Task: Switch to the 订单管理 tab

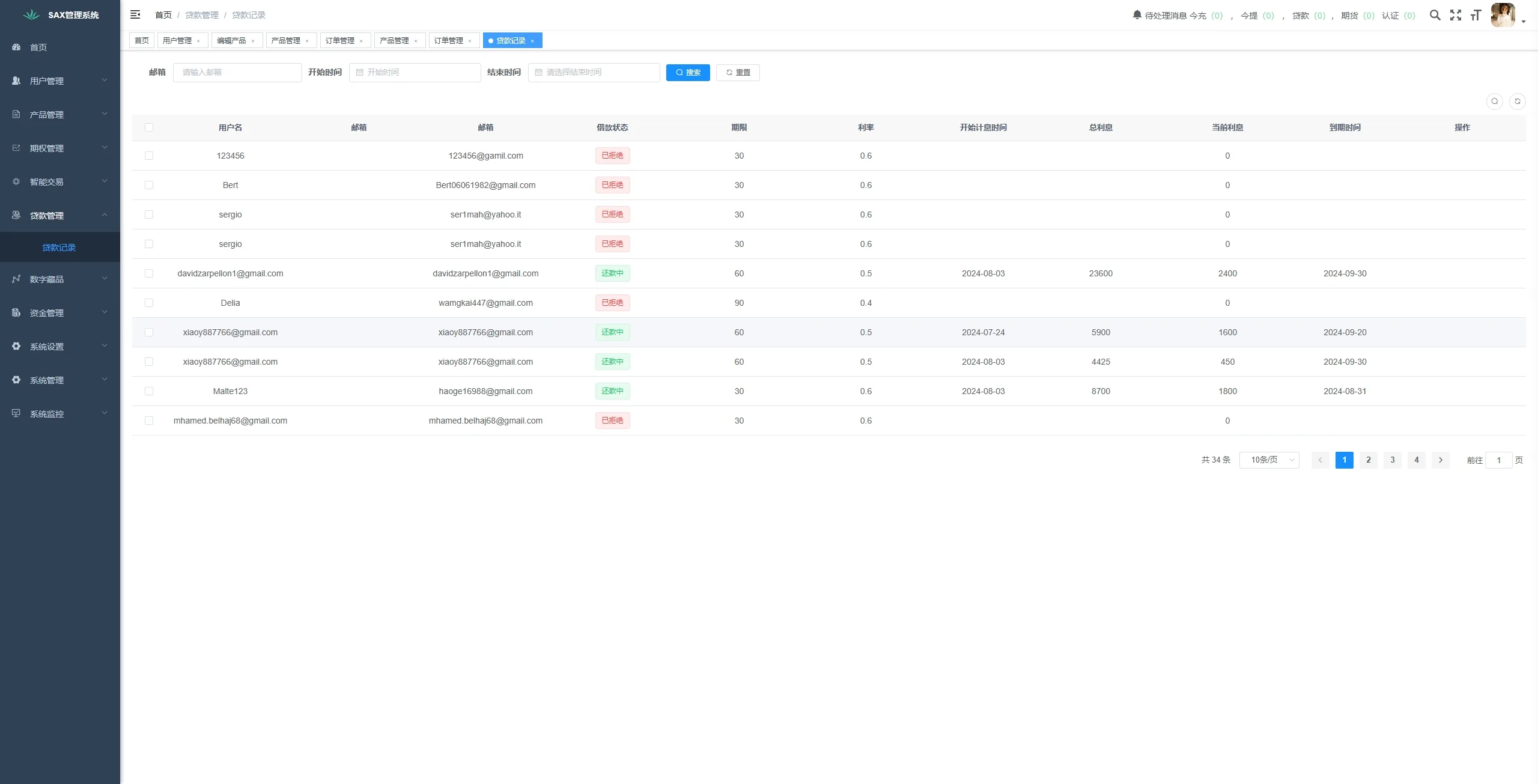Action: (x=341, y=40)
